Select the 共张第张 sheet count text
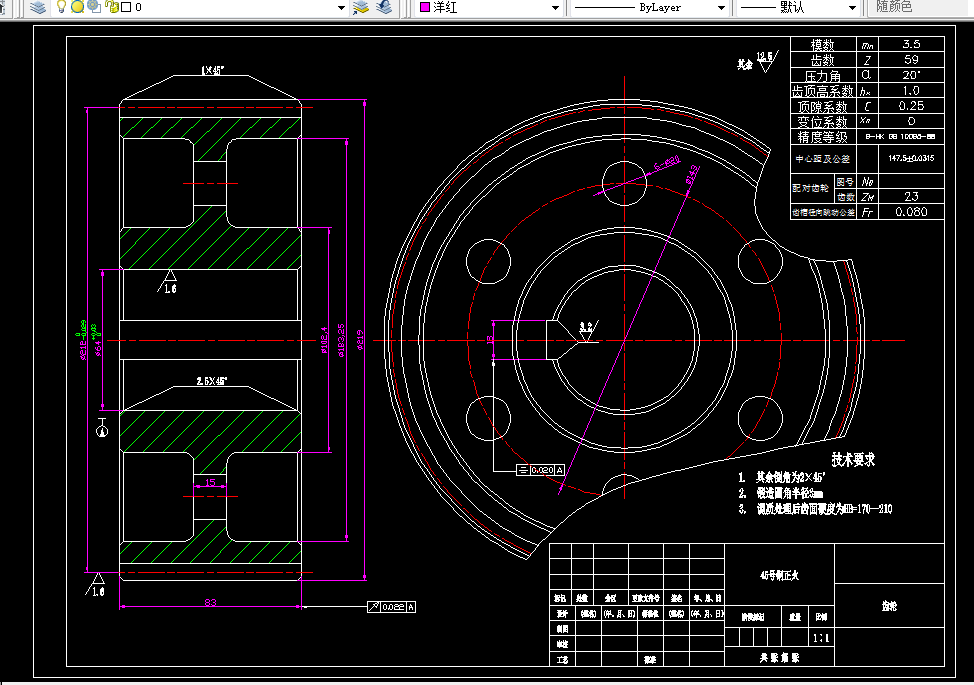 779,658
